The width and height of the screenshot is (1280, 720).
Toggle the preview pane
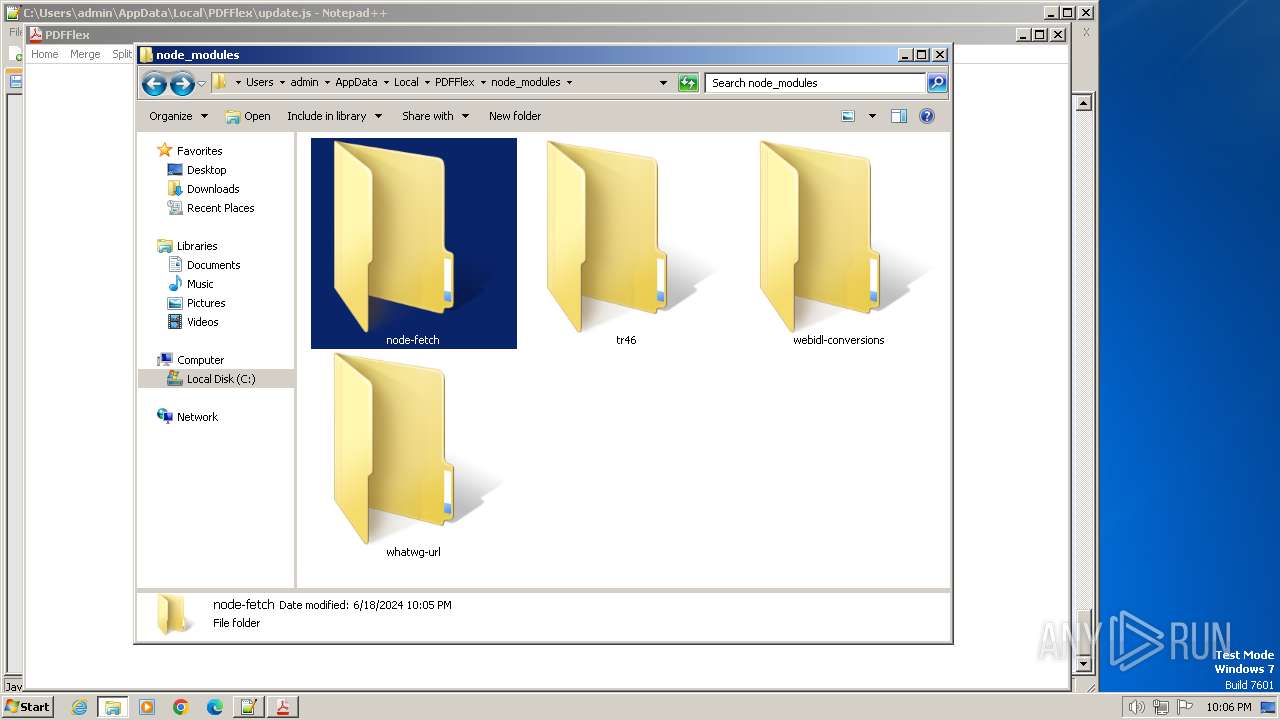click(899, 116)
